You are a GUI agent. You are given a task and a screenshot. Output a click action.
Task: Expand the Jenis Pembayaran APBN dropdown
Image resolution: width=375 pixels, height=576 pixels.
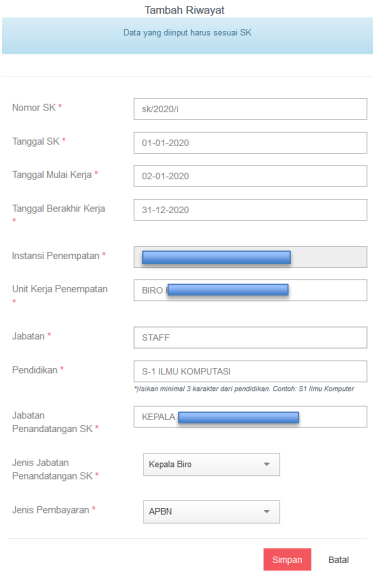coord(211,511)
